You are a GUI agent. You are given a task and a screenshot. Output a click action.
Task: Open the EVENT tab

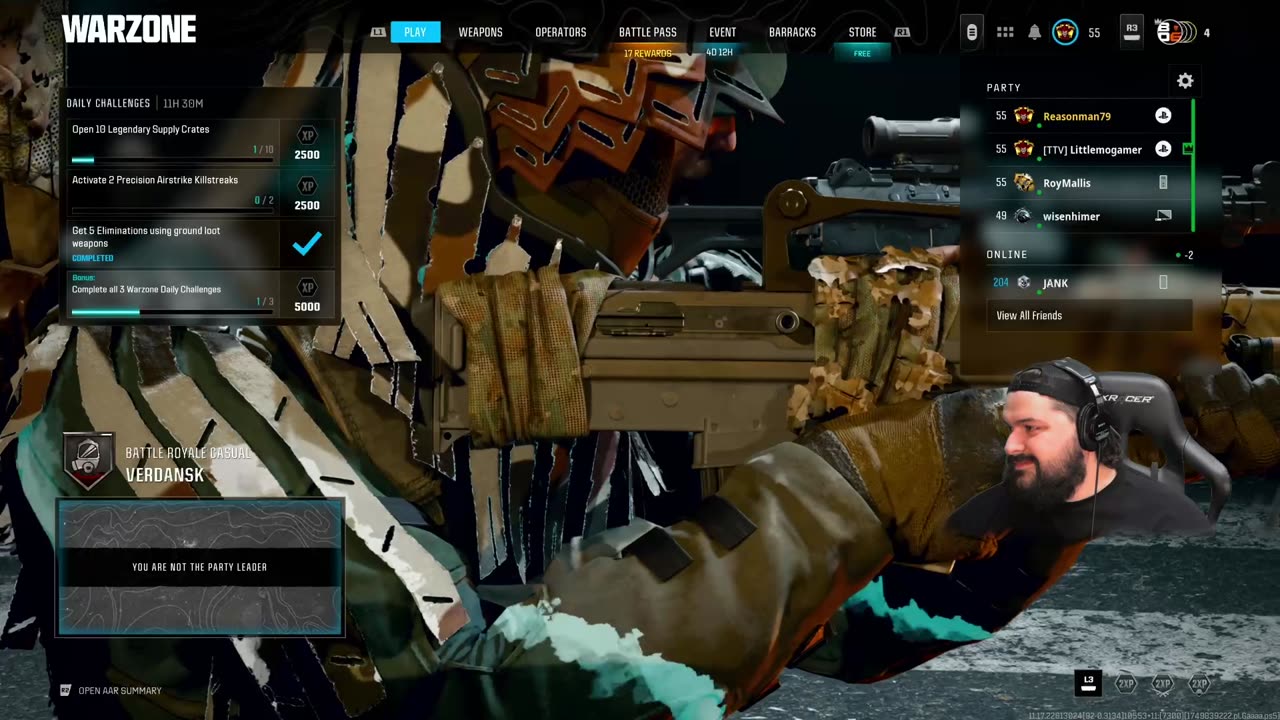[x=722, y=32]
